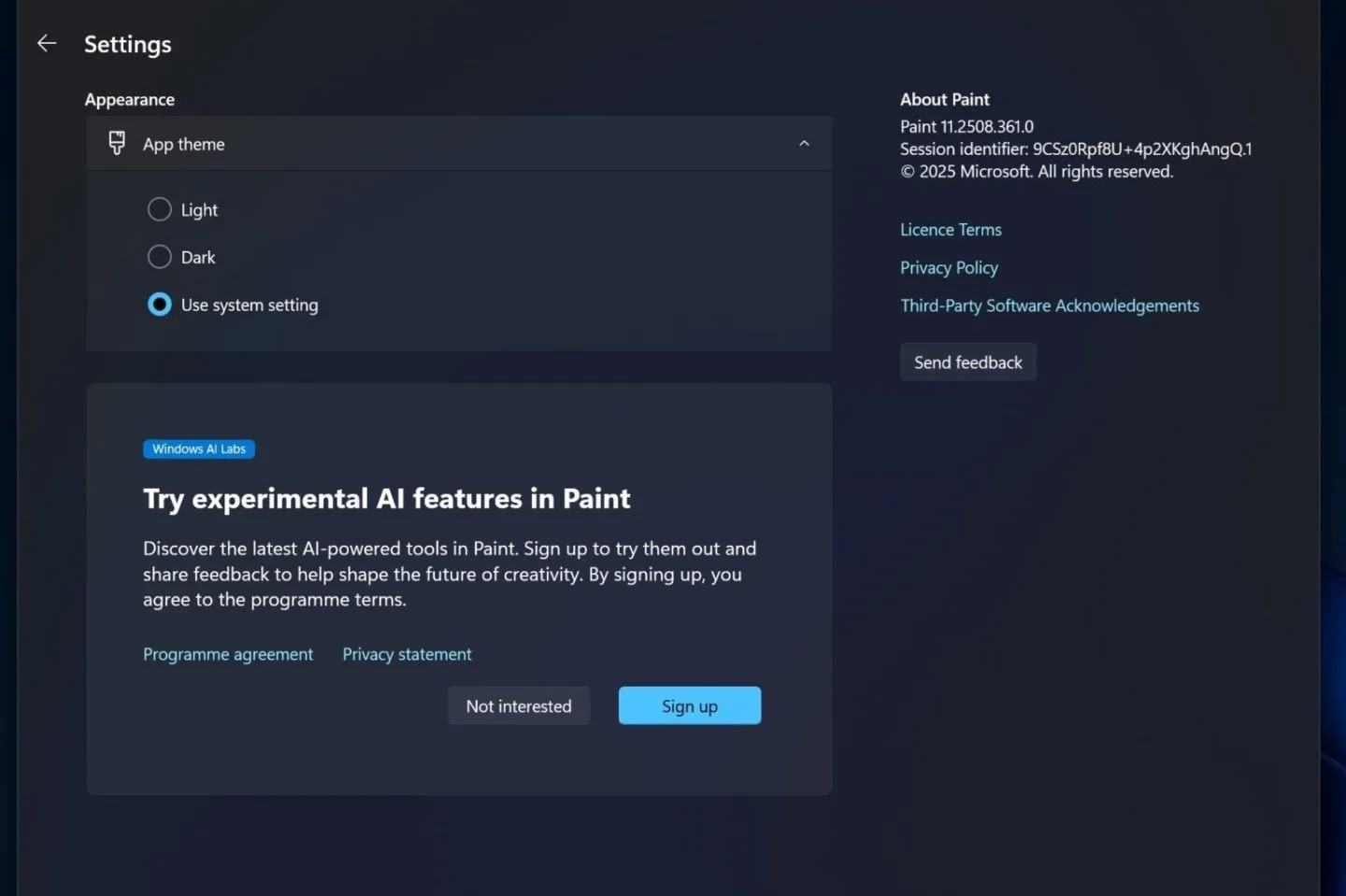Screen dimensions: 1346x896
Task: Enable Use system setting for the theme
Action: (x=159, y=305)
